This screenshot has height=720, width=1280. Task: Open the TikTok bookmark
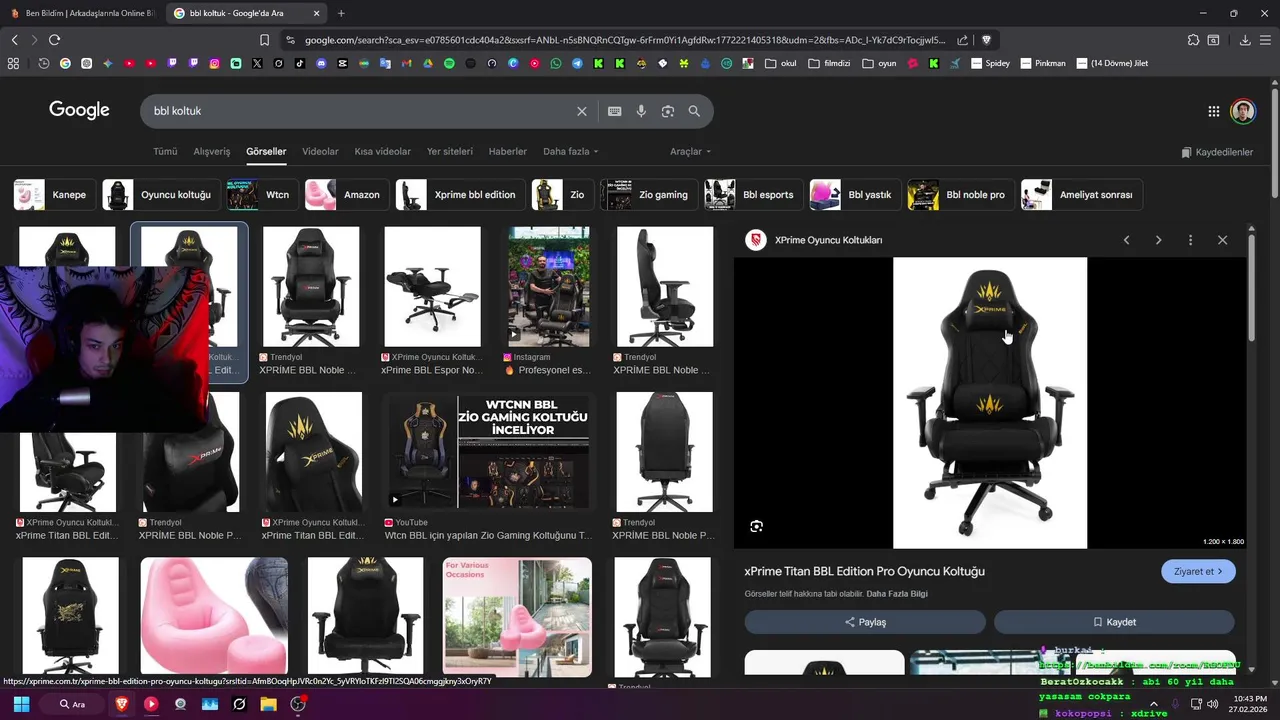point(300,63)
